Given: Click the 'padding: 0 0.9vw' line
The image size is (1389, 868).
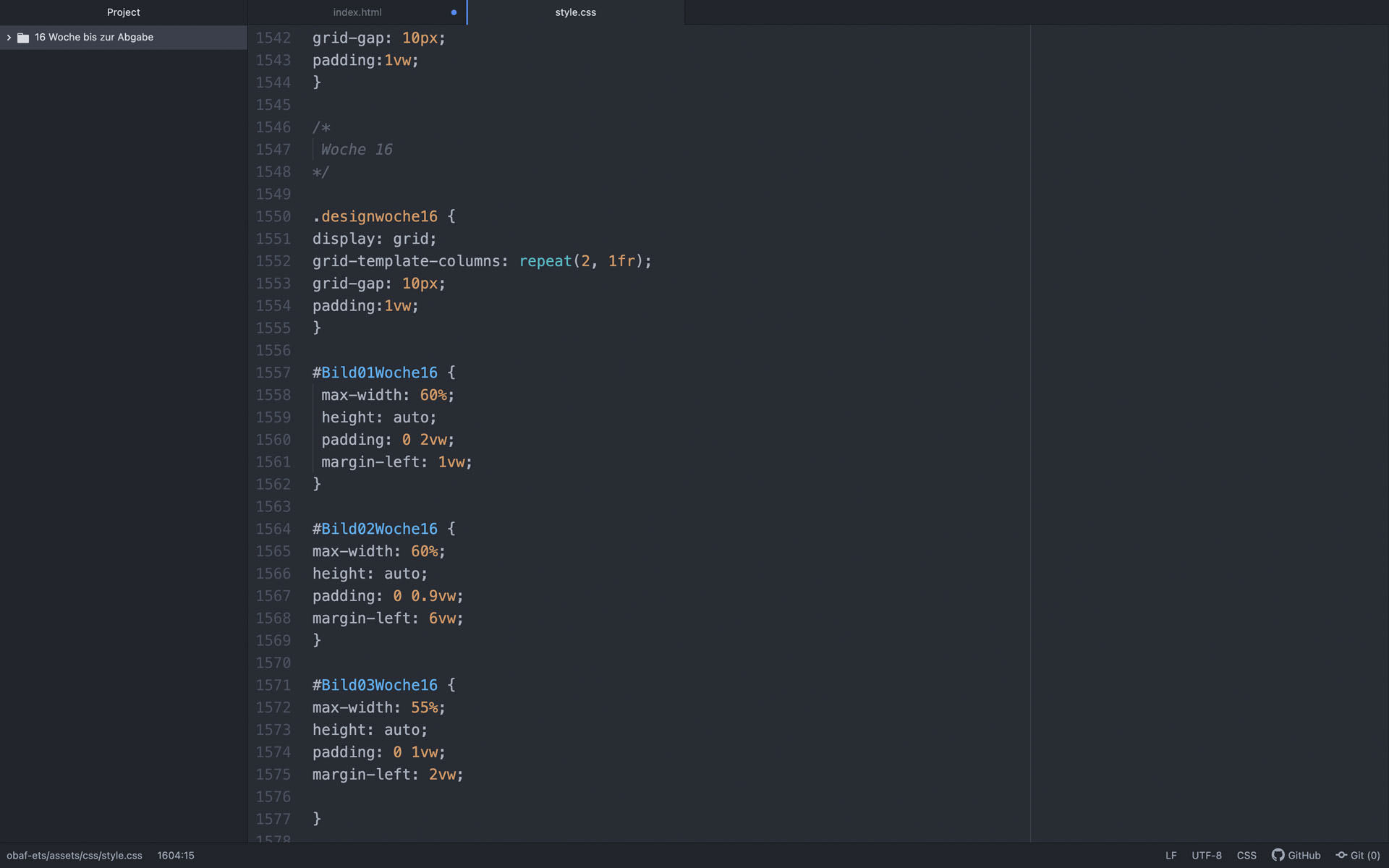Looking at the screenshot, I should tap(388, 596).
